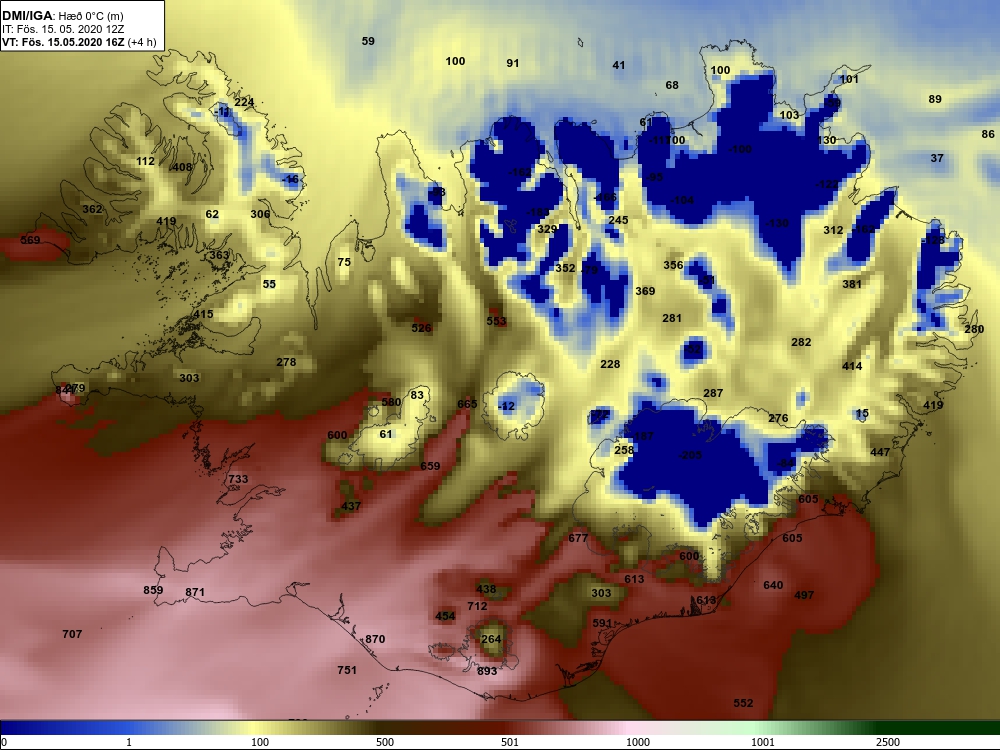The height and width of the screenshot is (750, 1000).
Task: Click the map value '640'
Action: click(x=773, y=585)
